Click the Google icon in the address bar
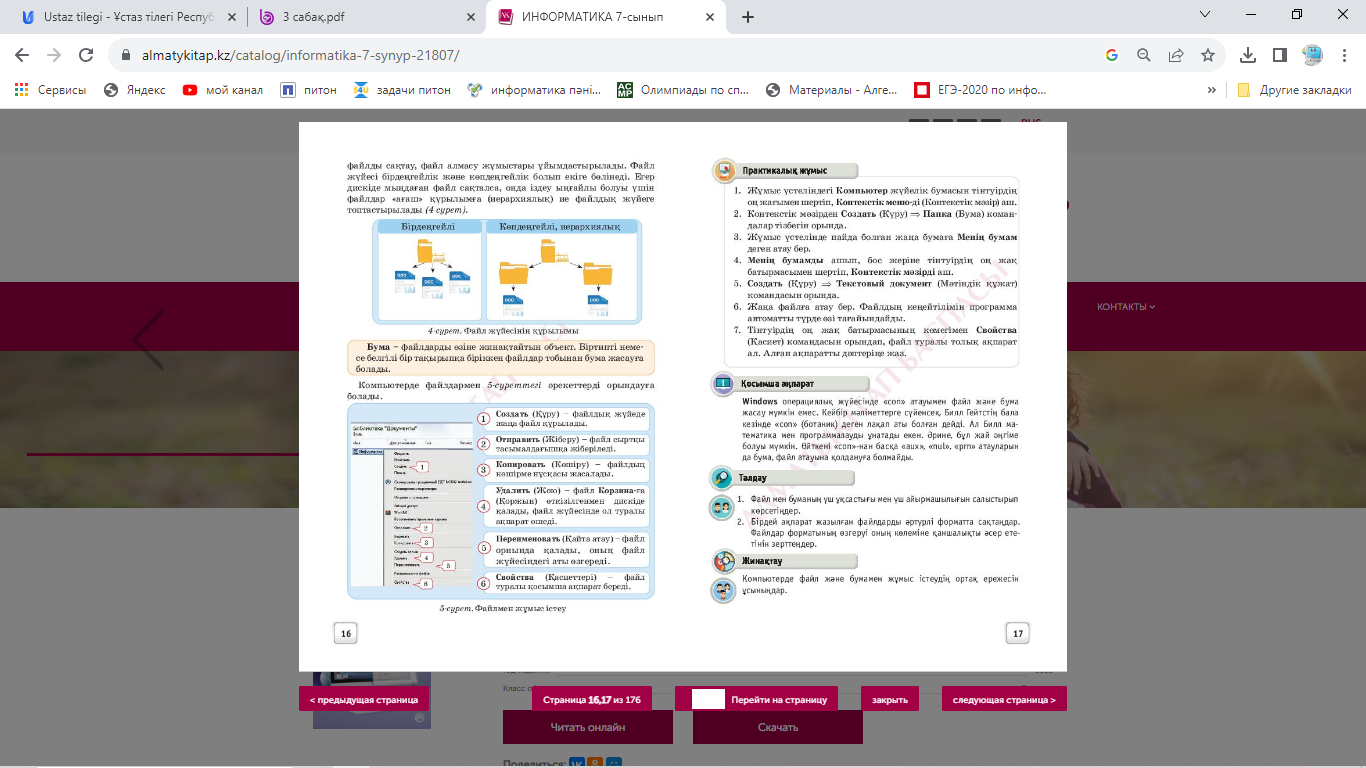1366x768 pixels. click(1112, 55)
